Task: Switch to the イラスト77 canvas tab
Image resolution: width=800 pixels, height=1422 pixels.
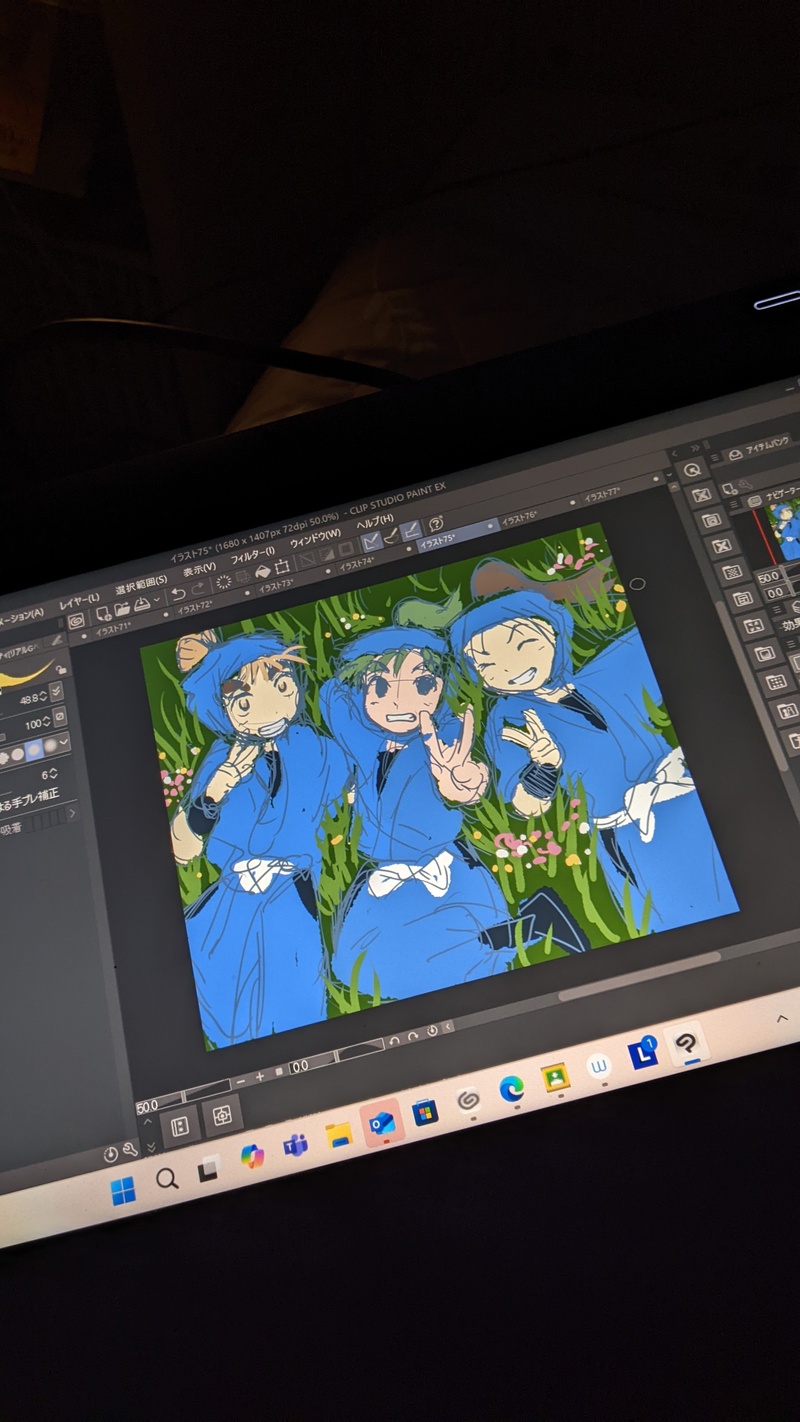Action: coord(601,495)
